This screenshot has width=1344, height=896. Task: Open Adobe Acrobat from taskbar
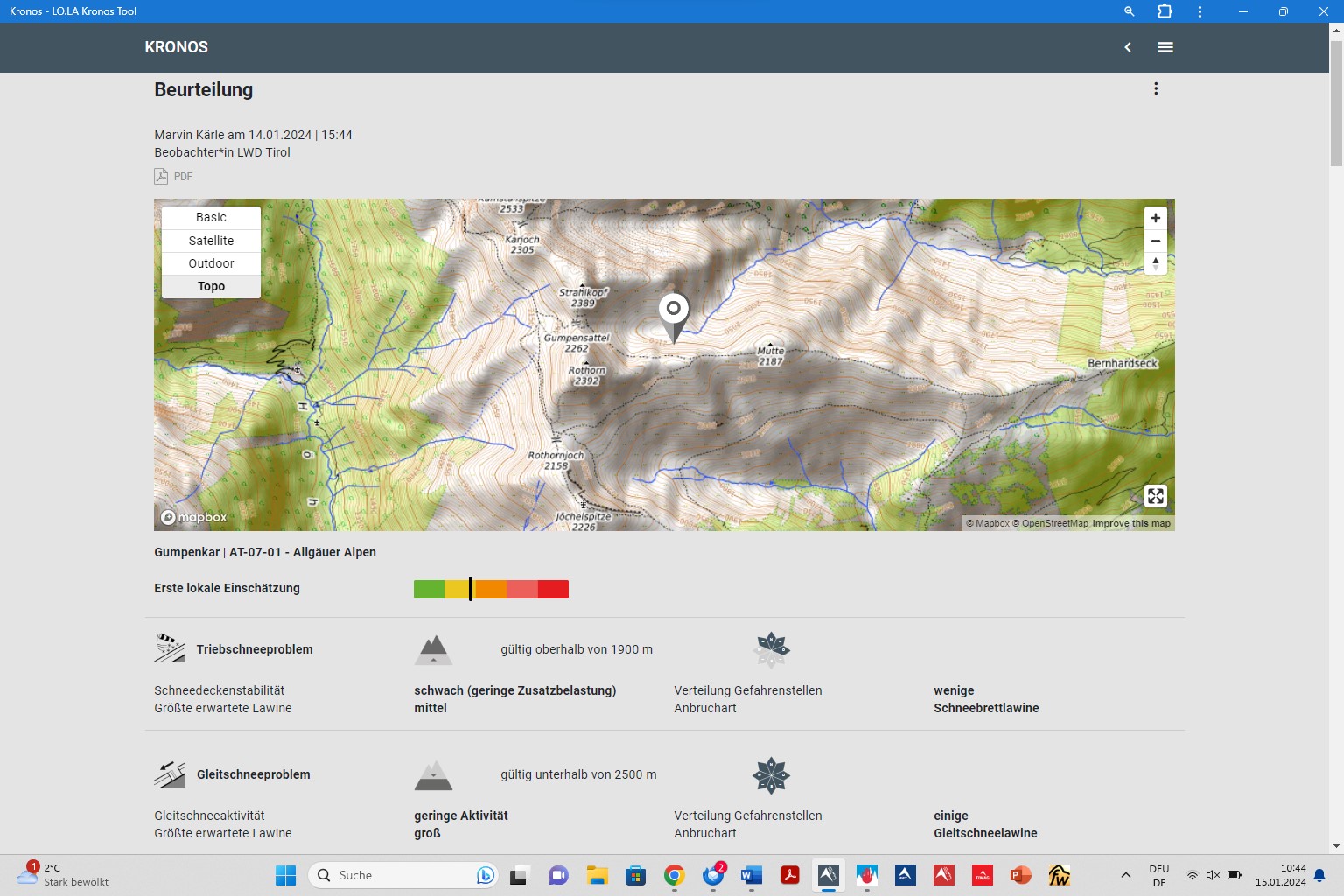(x=789, y=875)
